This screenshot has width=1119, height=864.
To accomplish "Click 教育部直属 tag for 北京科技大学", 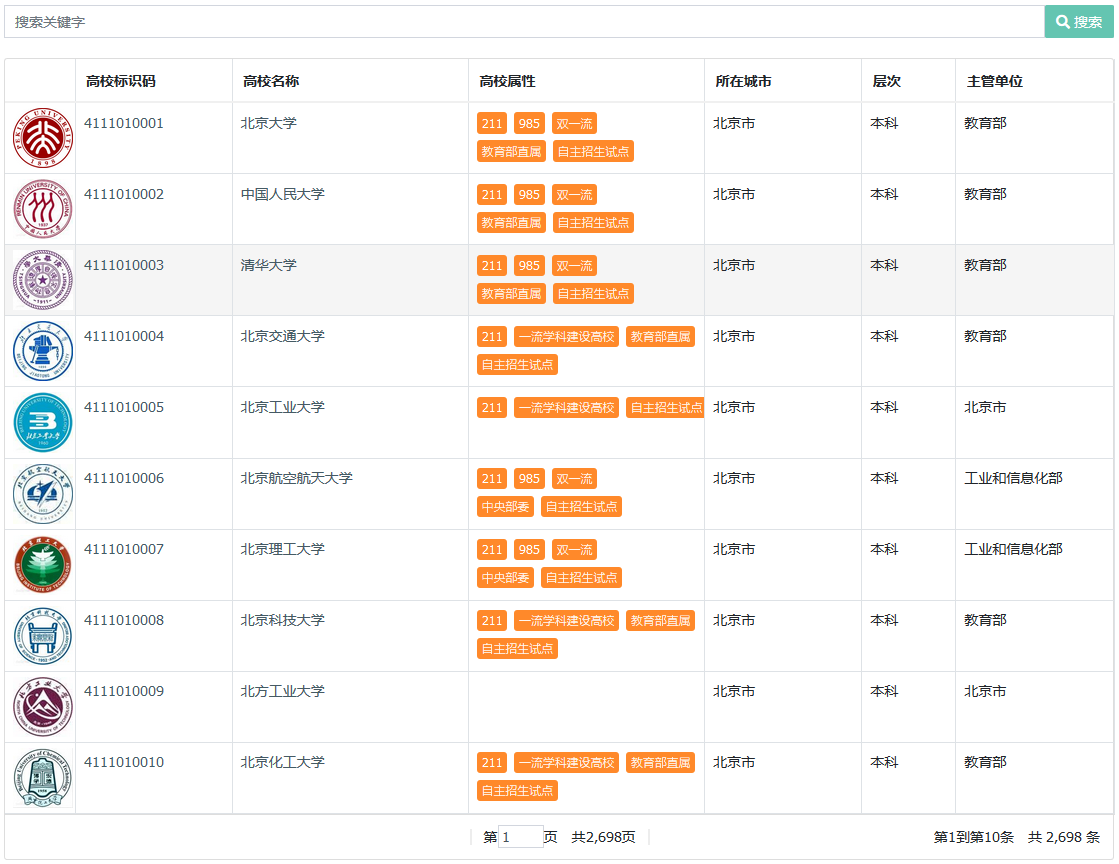I will pyautogui.click(x=660, y=620).
